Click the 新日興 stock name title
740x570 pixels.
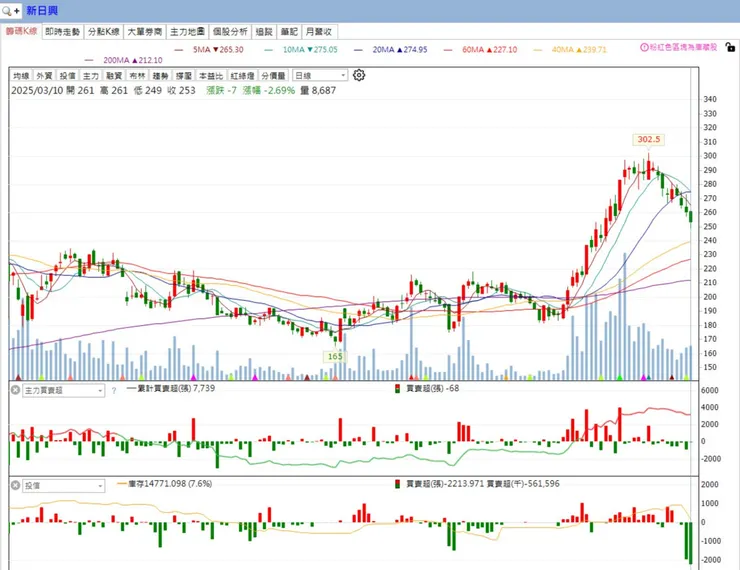point(42,10)
